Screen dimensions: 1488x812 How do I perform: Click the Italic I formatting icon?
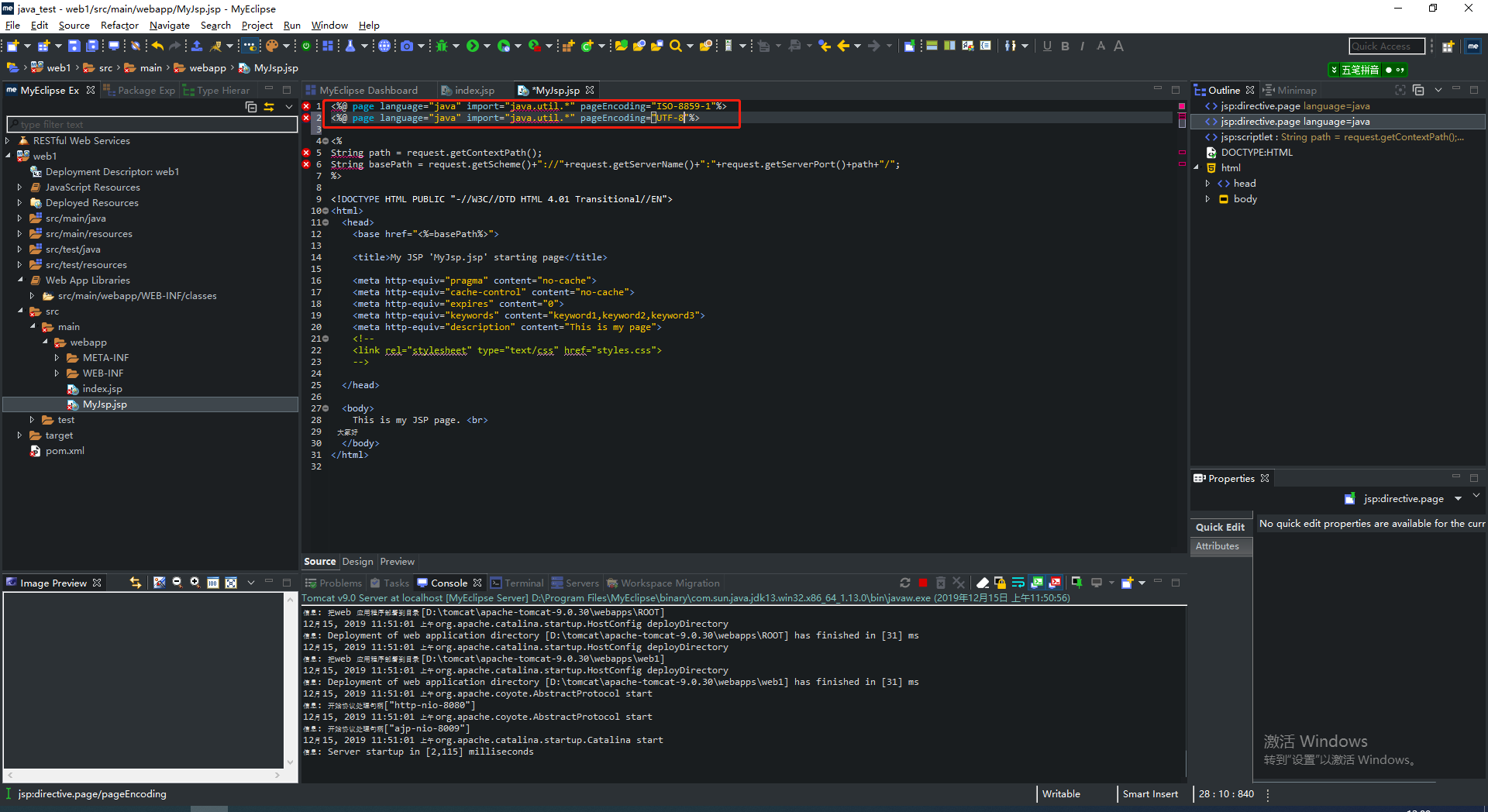[1083, 46]
